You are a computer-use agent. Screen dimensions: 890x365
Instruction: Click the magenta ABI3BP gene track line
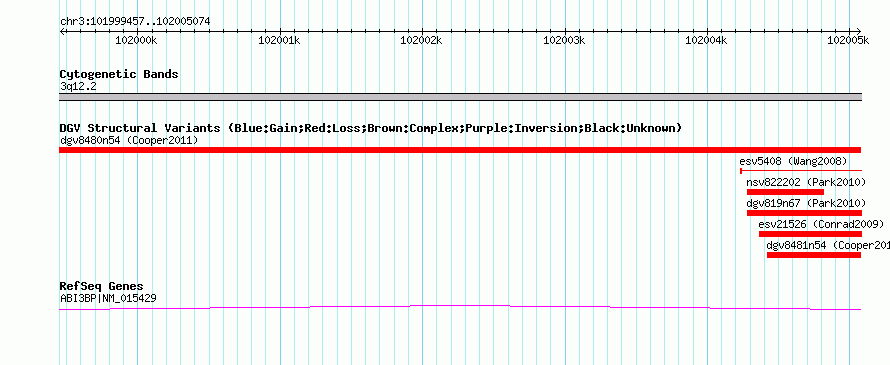coord(460,307)
